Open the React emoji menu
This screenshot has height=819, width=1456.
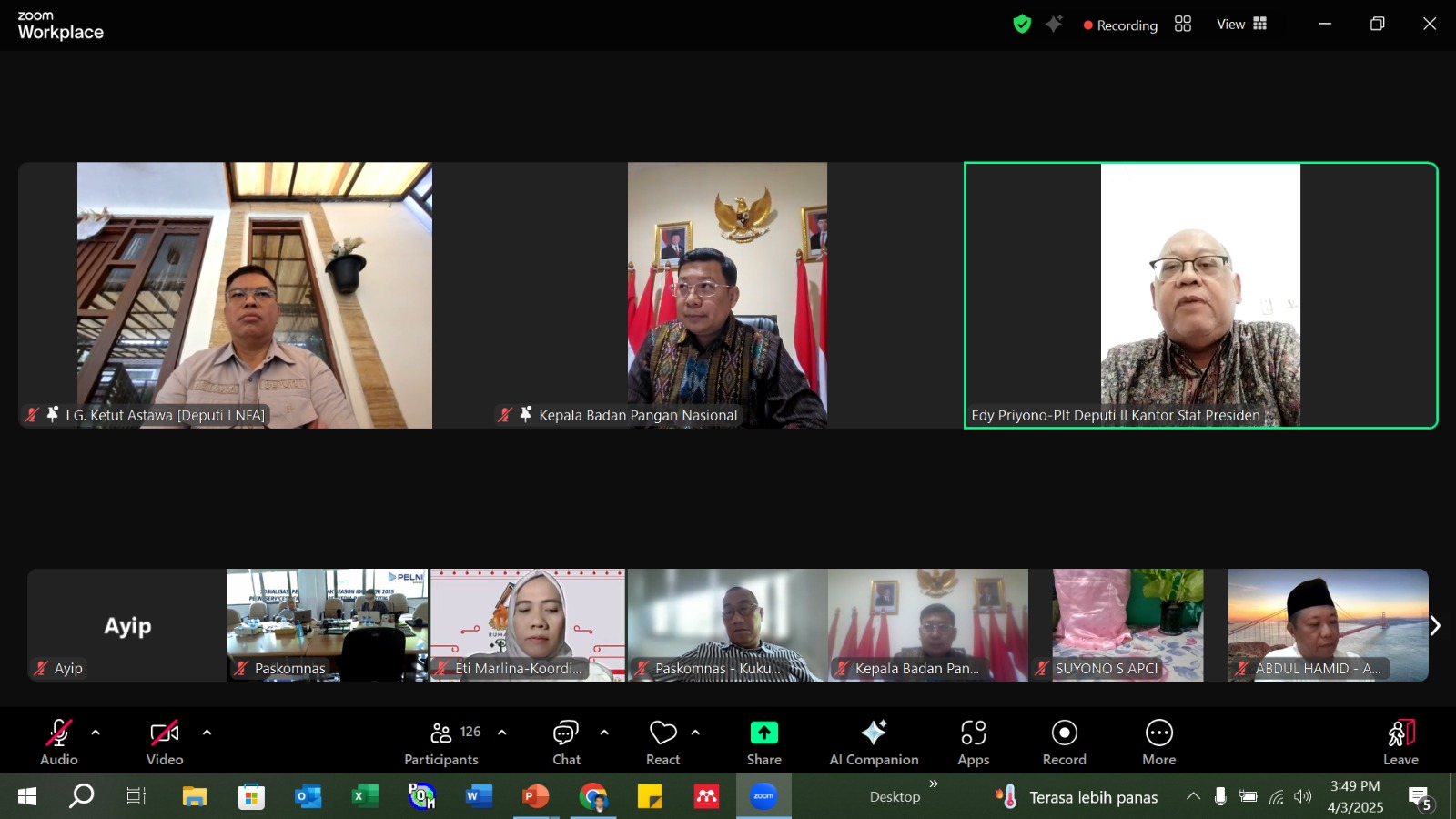pos(662,742)
